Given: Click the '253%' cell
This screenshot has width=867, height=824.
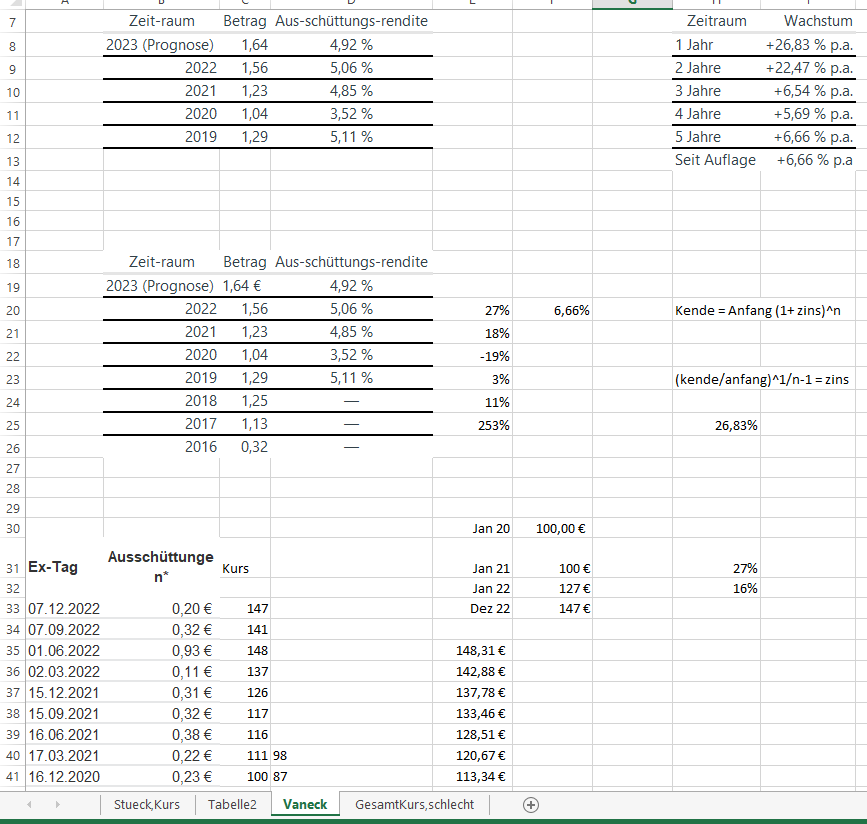Looking at the screenshot, I should point(472,425).
